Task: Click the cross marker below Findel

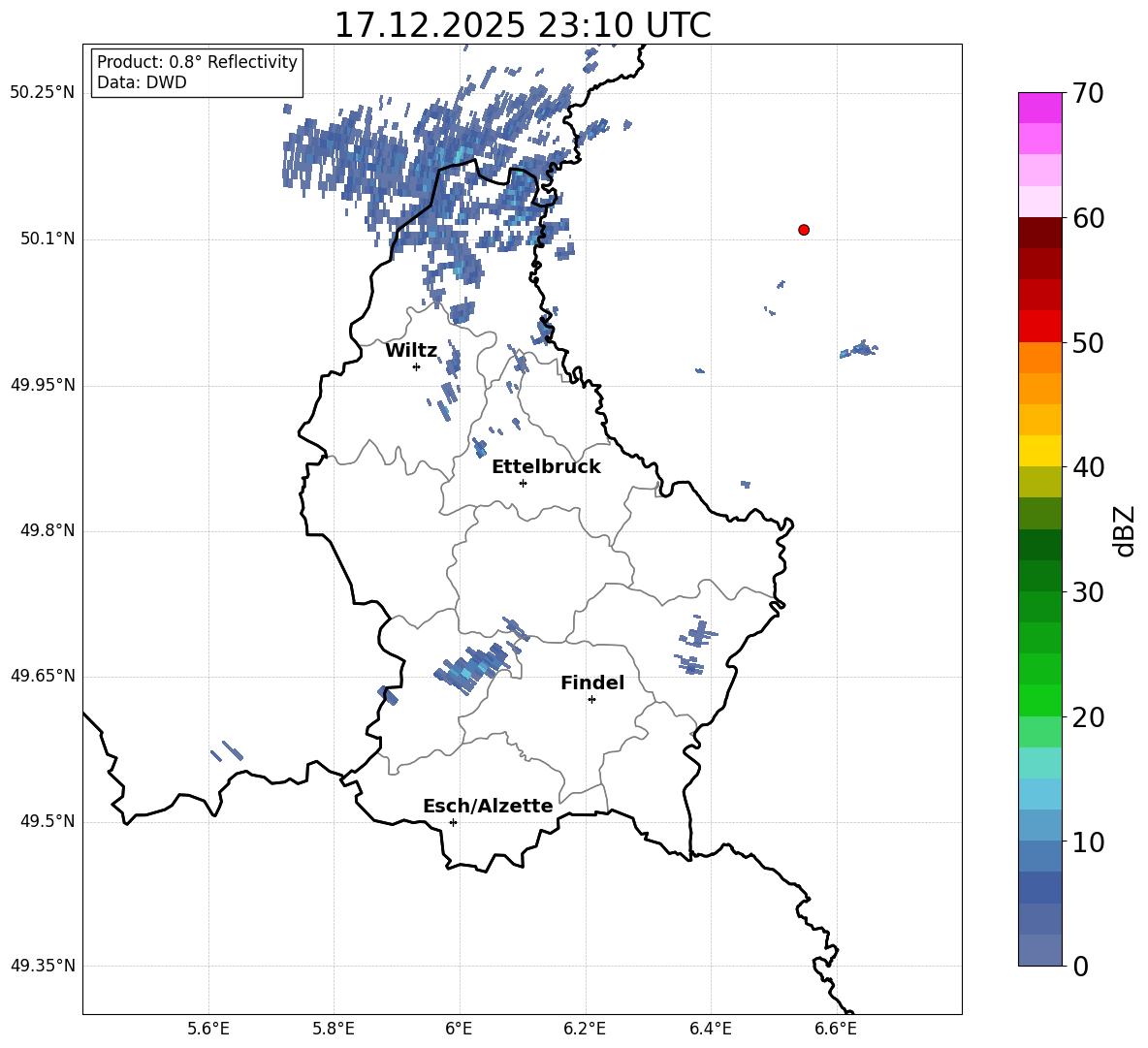Action: coord(591,700)
